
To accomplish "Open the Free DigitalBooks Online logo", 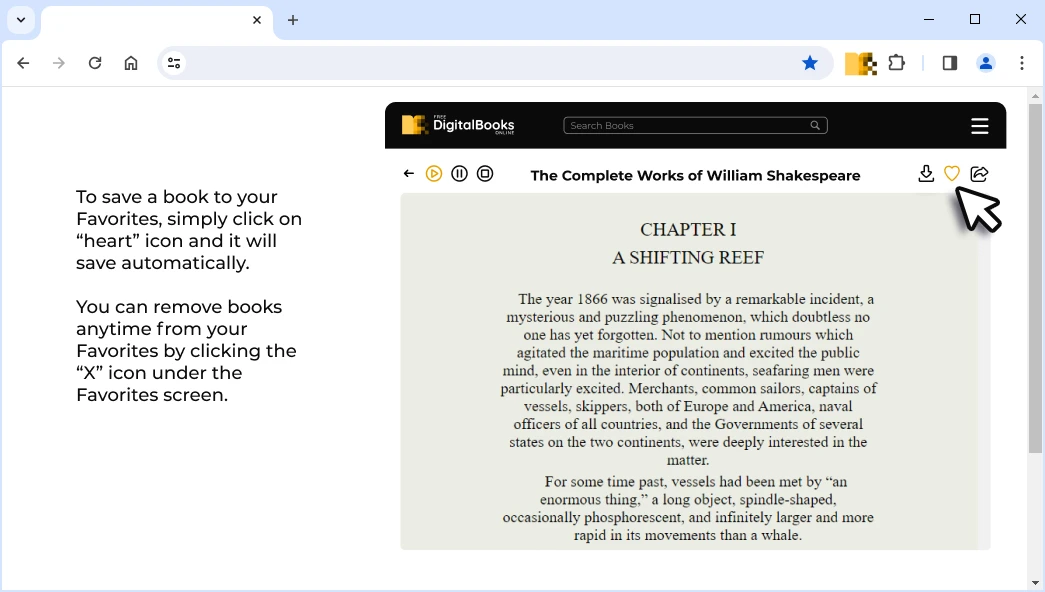I will pos(458,125).
